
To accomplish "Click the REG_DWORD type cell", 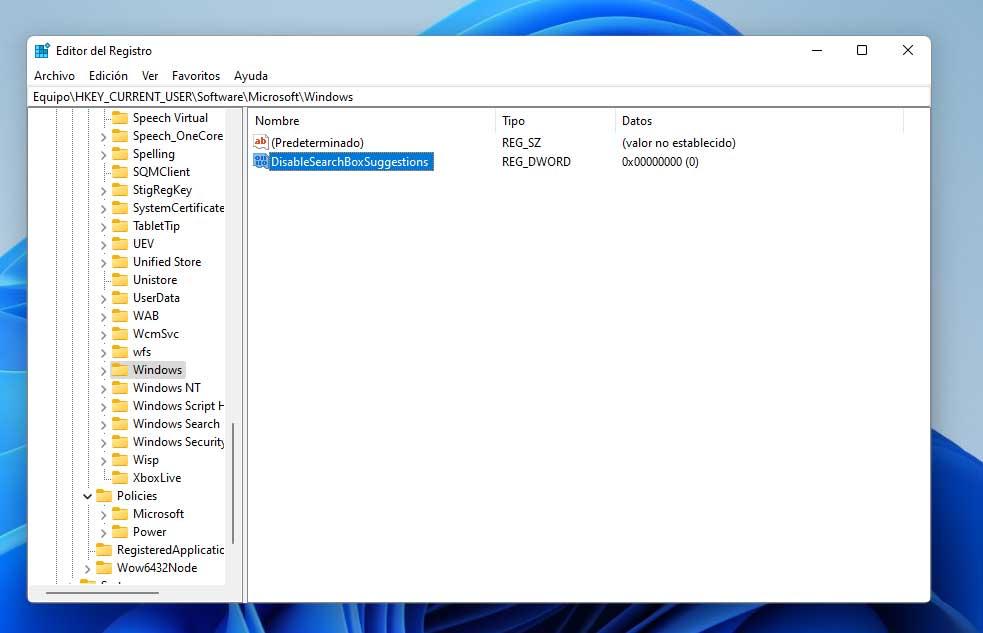I will click(536, 162).
